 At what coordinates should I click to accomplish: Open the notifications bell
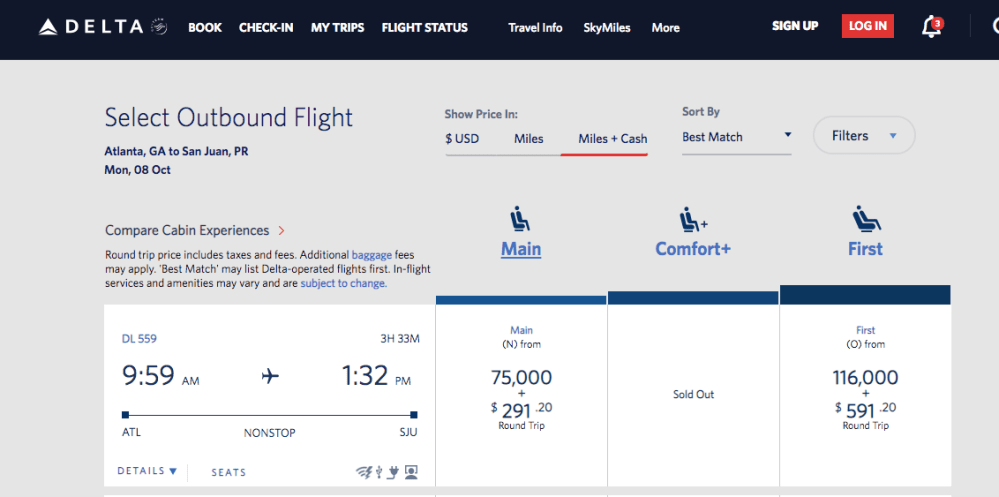tap(931, 27)
